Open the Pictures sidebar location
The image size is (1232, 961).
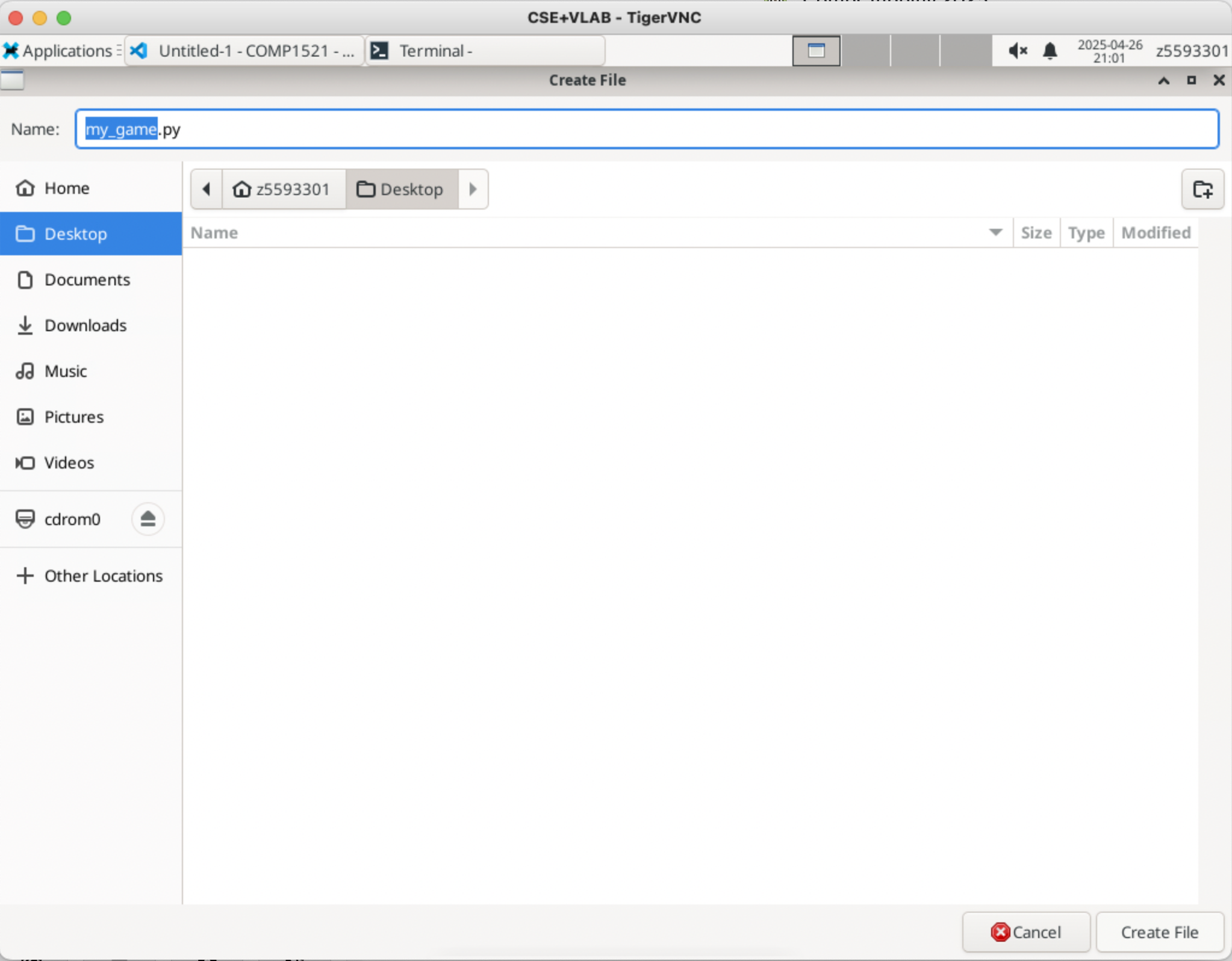(x=73, y=417)
